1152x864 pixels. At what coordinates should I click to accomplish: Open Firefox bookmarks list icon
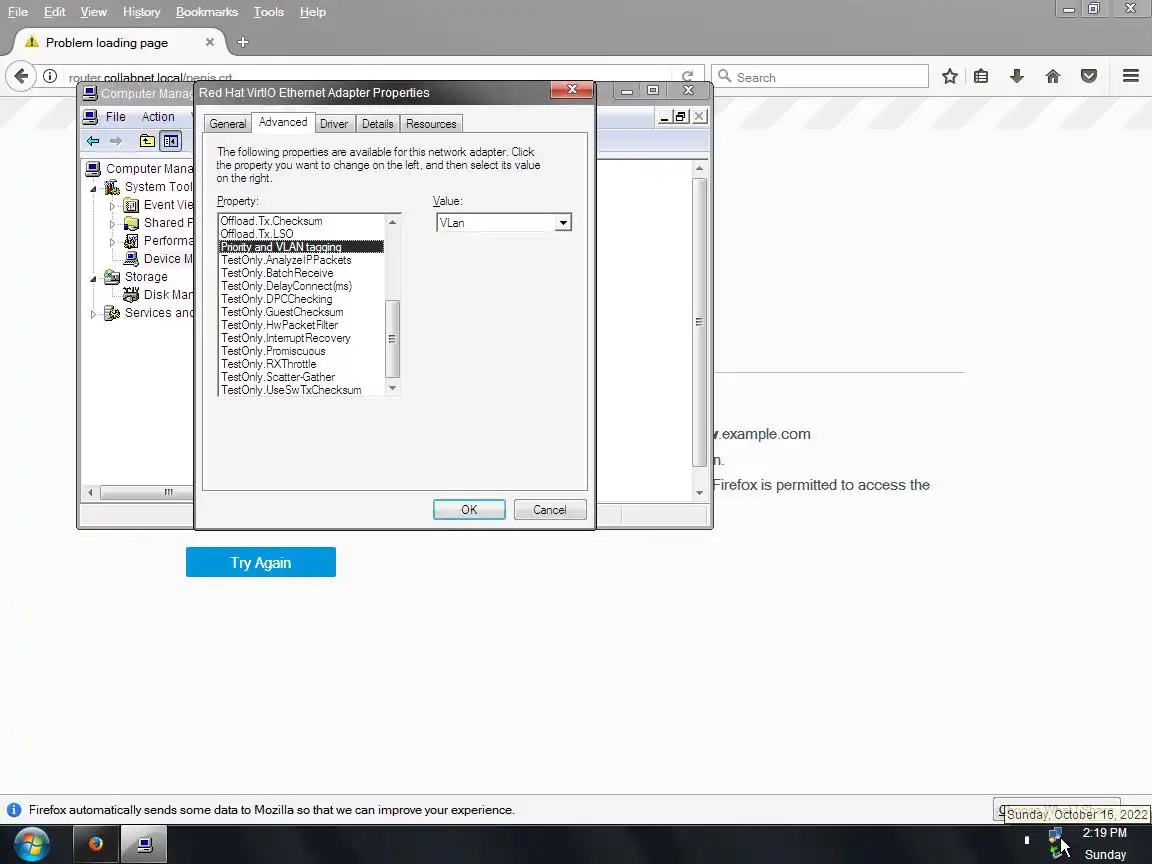[x=981, y=76]
